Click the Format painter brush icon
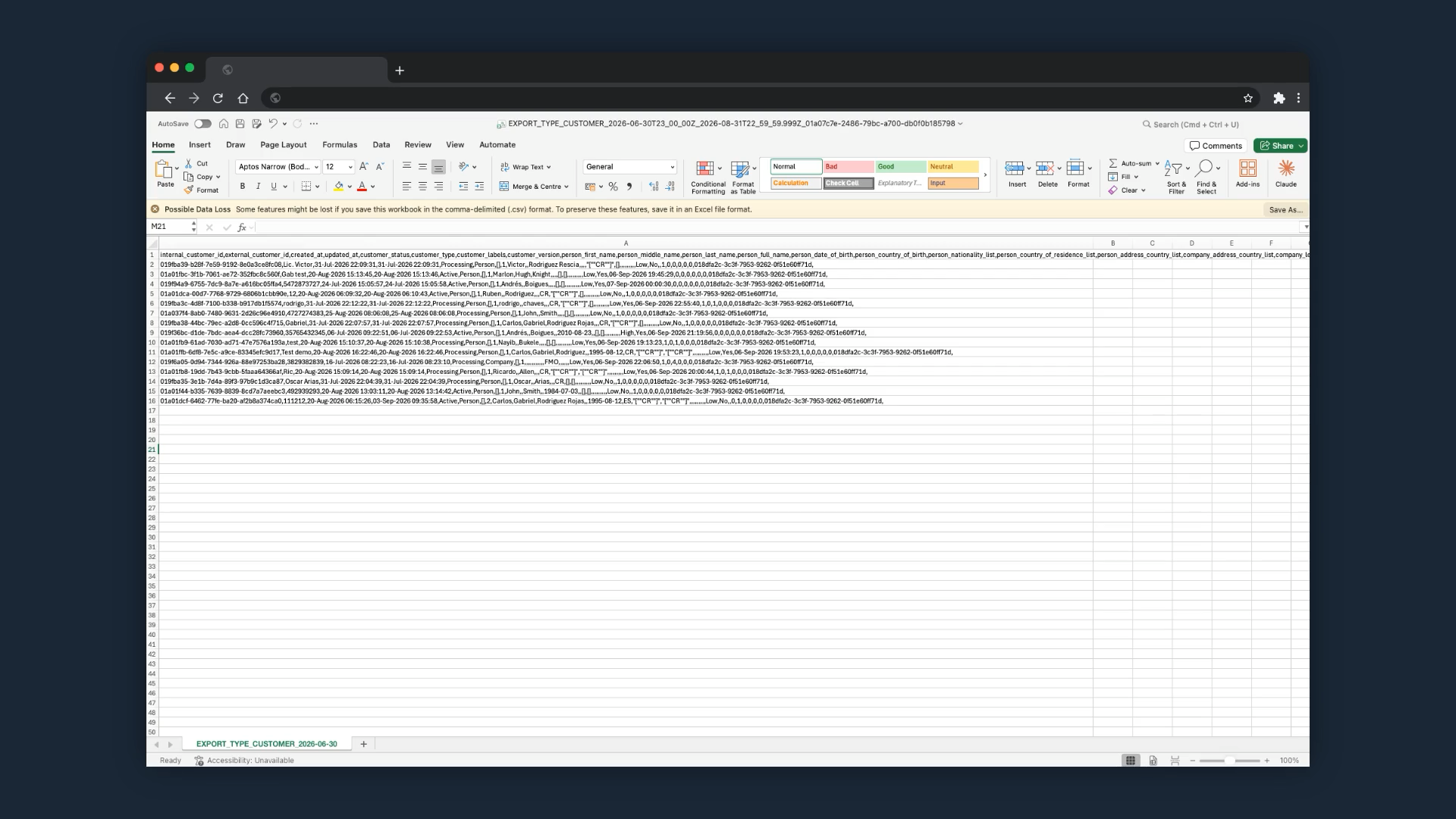The height and width of the screenshot is (819, 1456). [x=189, y=190]
